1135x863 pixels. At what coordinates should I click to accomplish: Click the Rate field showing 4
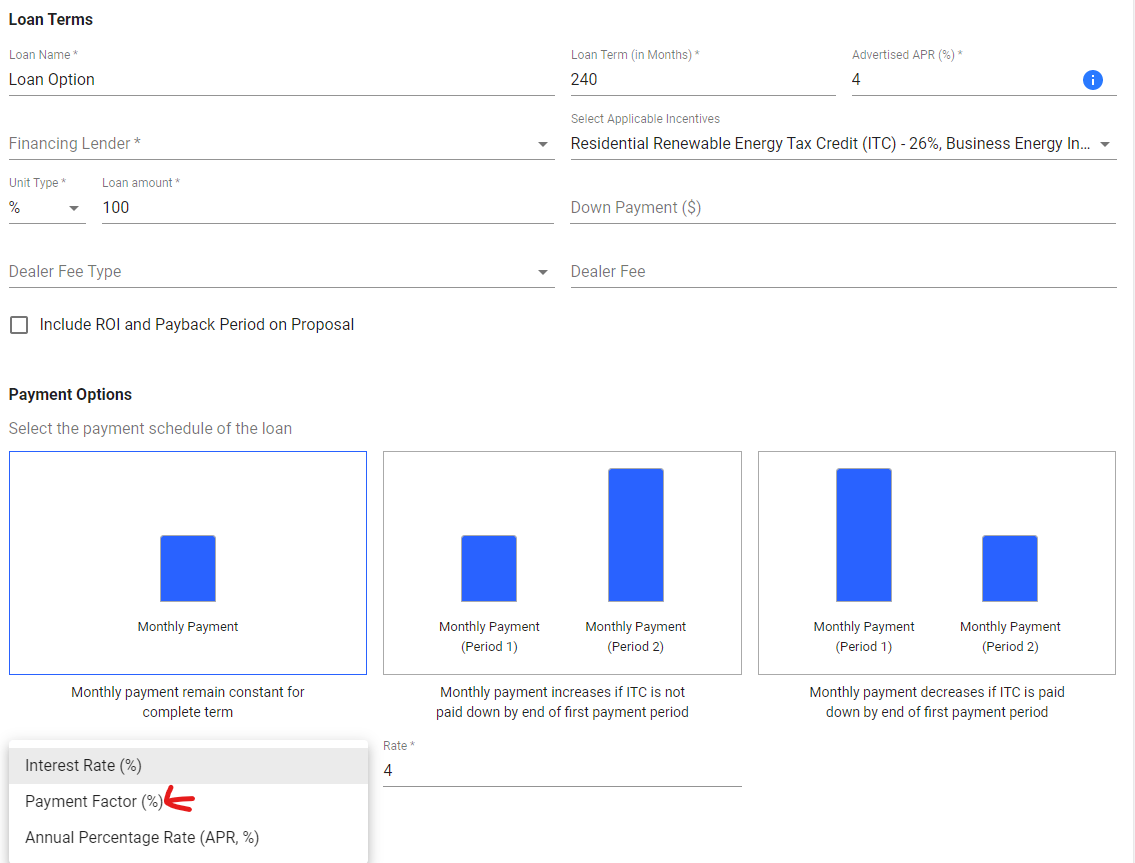pos(560,770)
